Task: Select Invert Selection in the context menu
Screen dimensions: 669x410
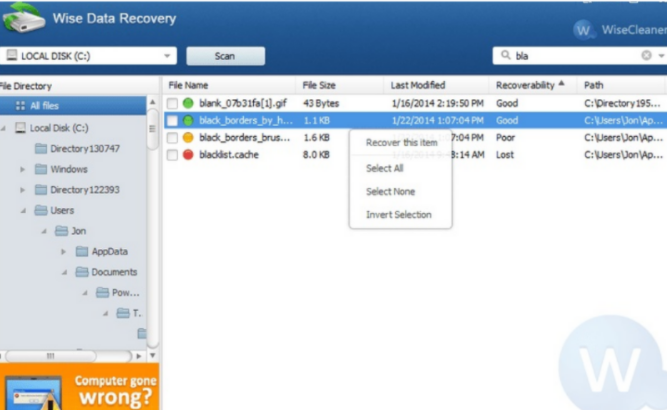Action: (x=398, y=215)
